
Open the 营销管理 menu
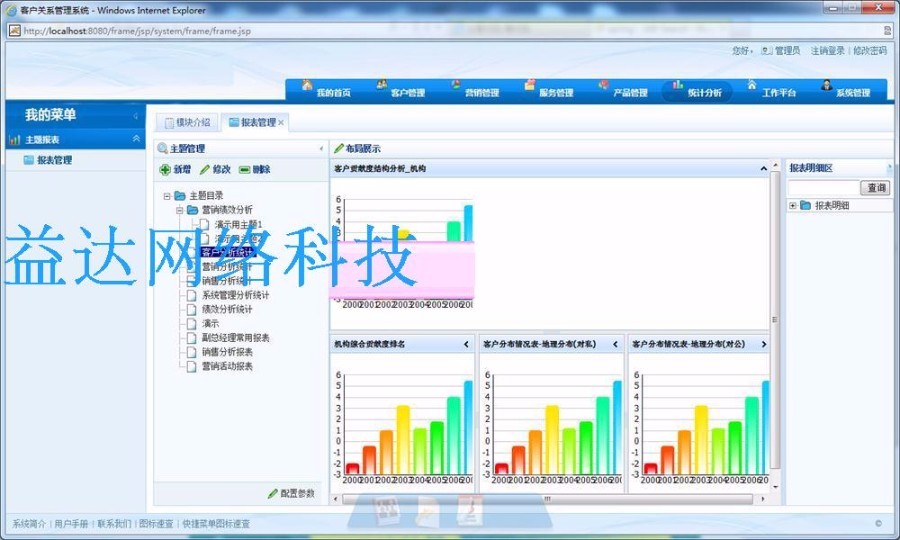[x=482, y=92]
